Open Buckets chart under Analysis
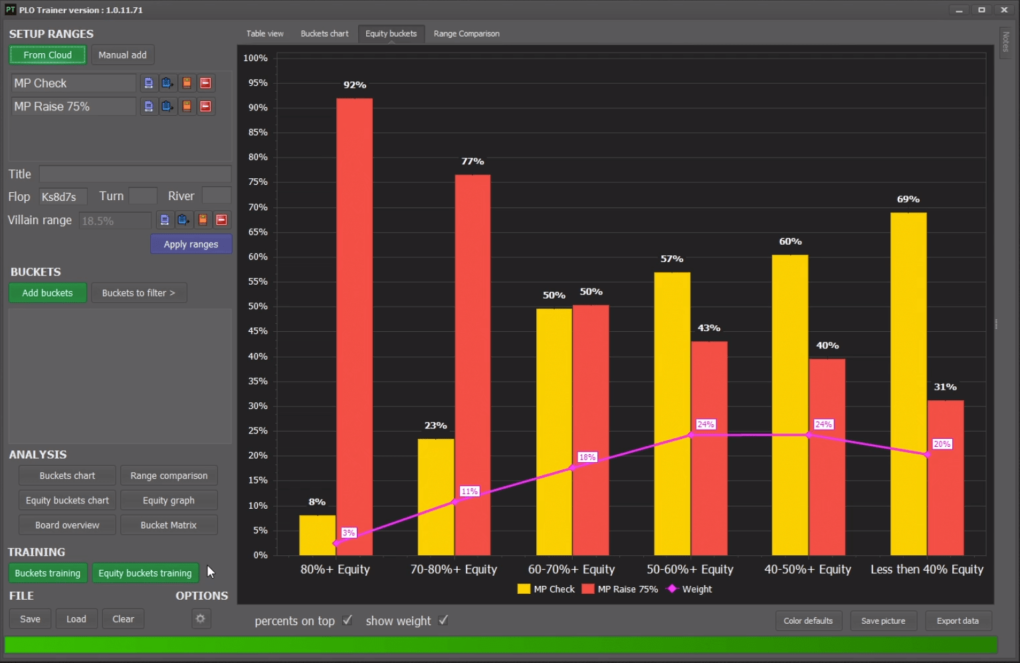 click(67, 476)
